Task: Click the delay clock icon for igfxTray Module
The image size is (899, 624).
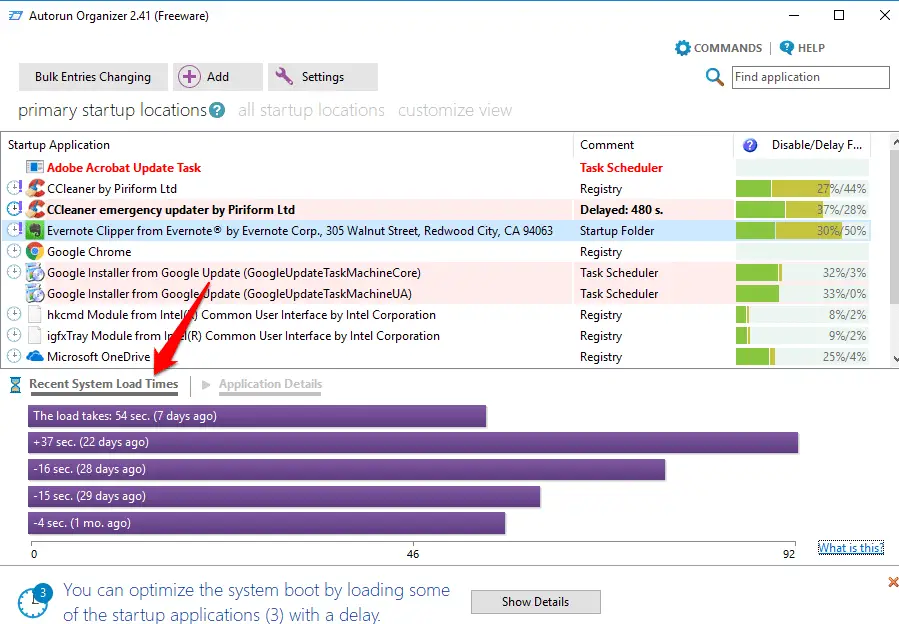Action: point(14,335)
